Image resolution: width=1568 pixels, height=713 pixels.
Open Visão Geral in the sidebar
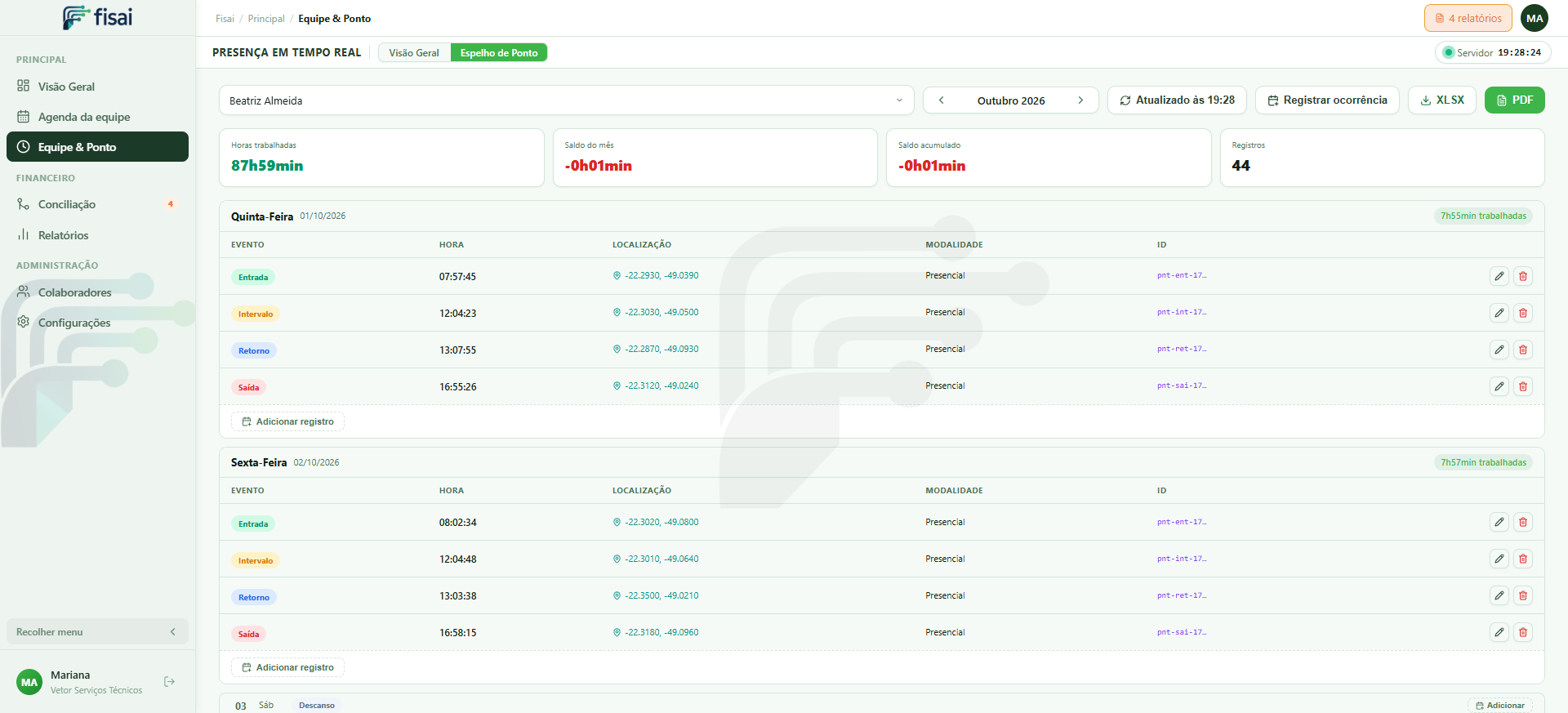[x=97, y=87]
